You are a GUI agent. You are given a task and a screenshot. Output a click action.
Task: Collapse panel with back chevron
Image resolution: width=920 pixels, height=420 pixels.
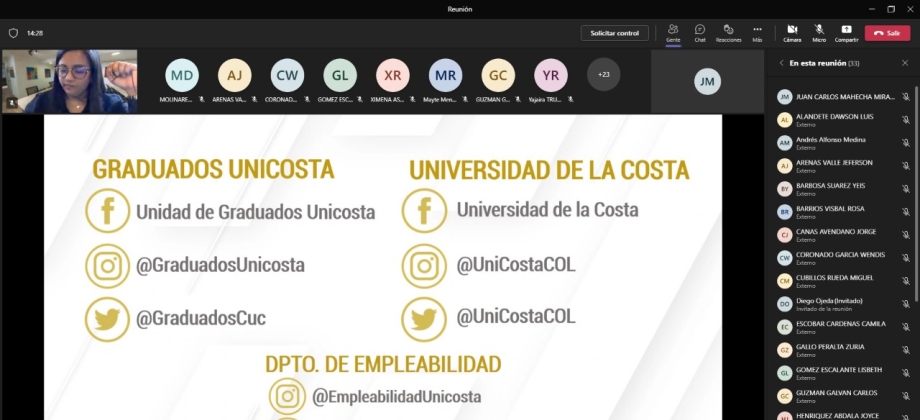pos(781,63)
